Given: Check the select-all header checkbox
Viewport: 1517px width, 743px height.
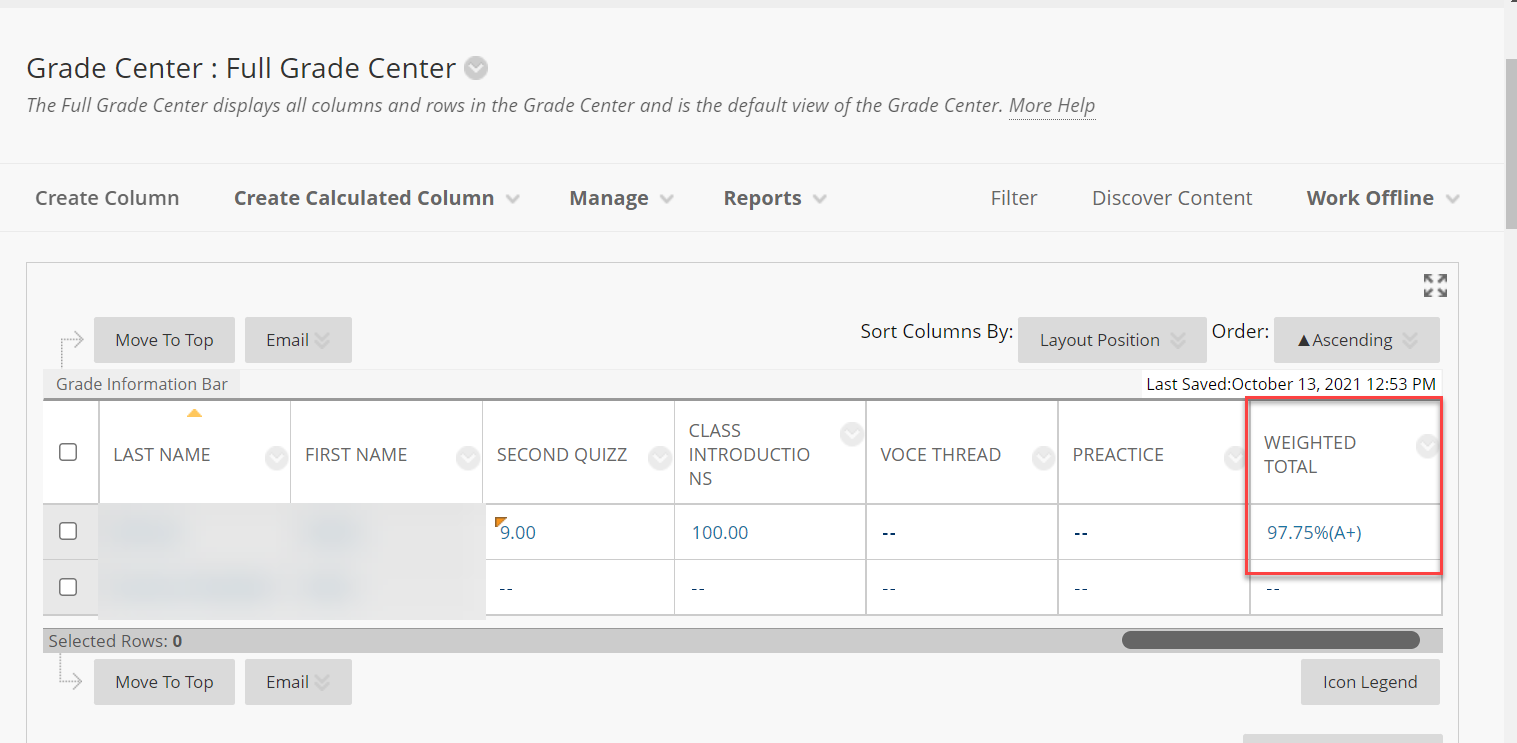Looking at the screenshot, I should coord(68,452).
